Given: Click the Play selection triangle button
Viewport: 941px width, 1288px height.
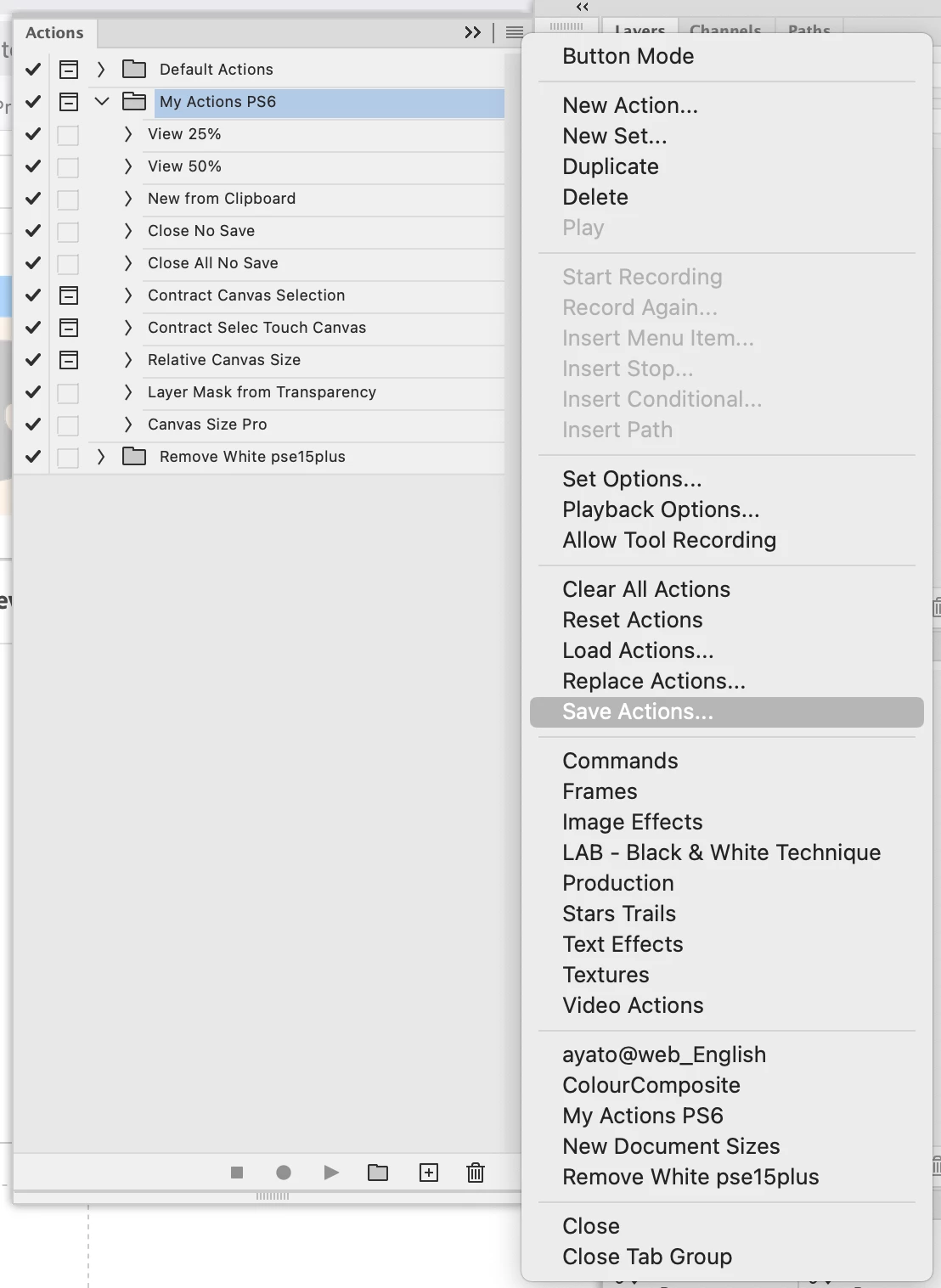Looking at the screenshot, I should 331,1173.
